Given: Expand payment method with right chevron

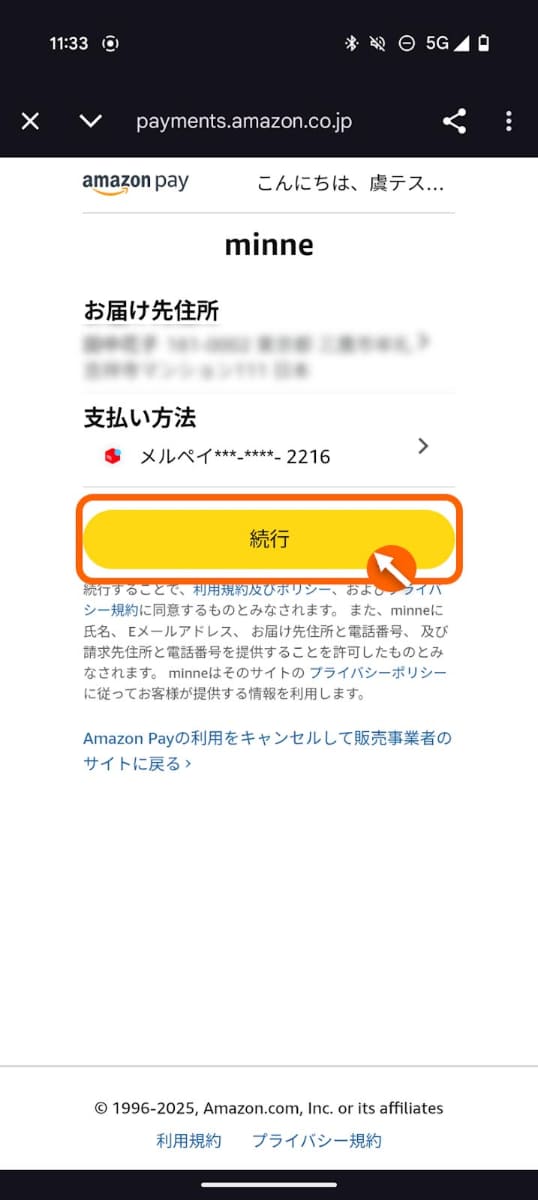Looking at the screenshot, I should coord(423,446).
